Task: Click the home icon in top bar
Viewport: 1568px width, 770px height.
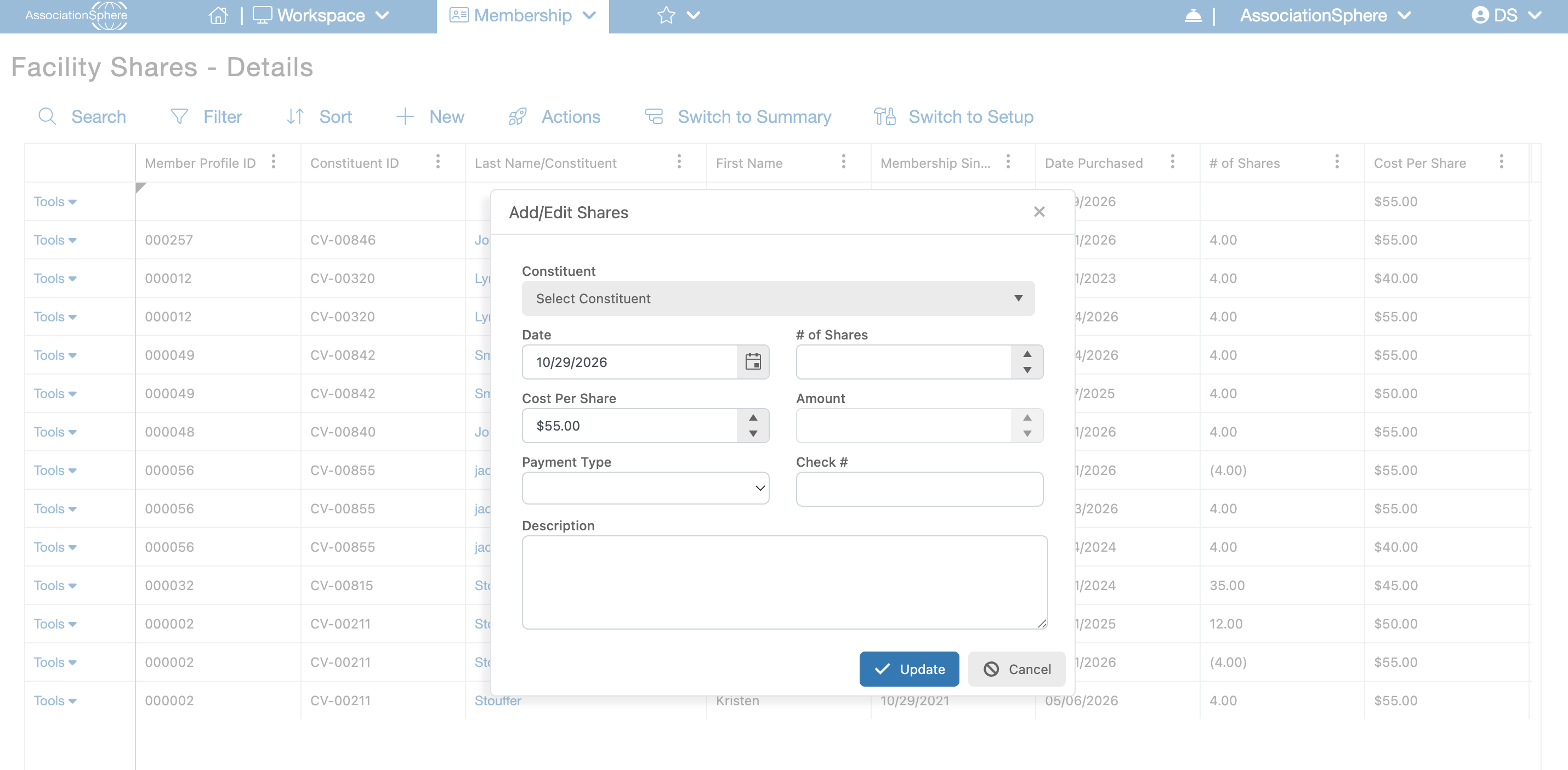Action: click(218, 15)
